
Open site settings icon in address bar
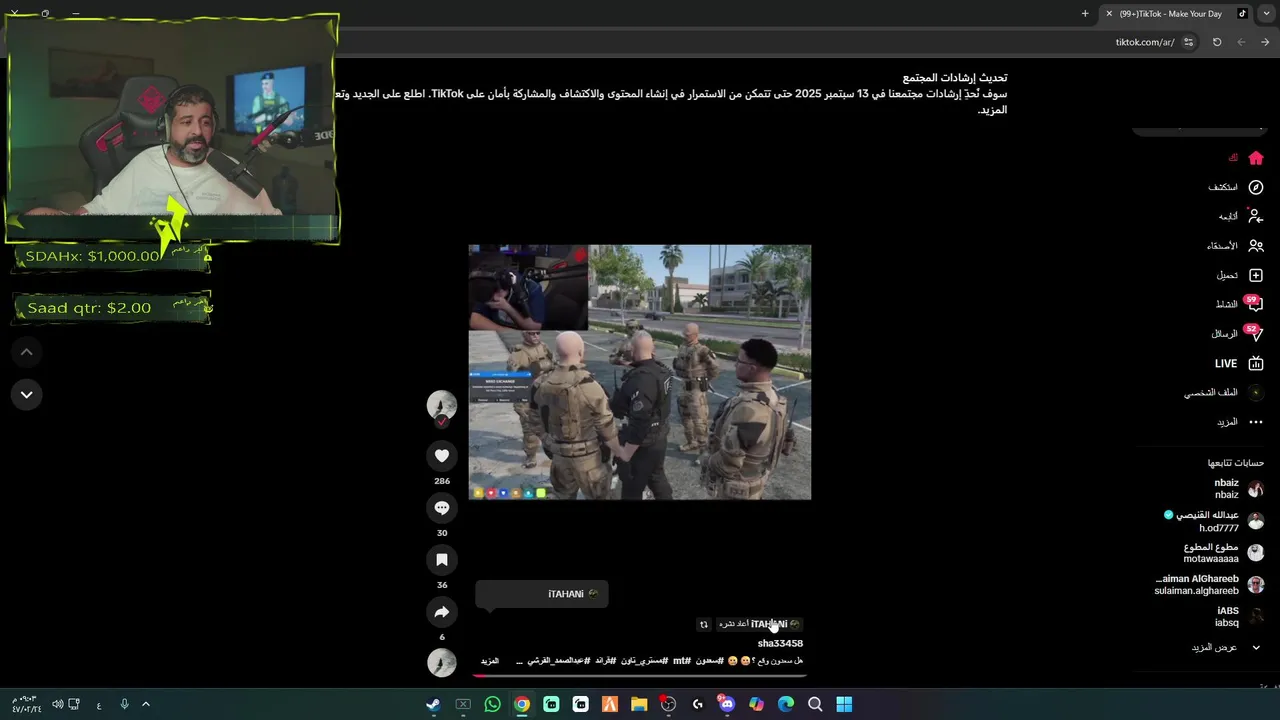click(x=1188, y=42)
